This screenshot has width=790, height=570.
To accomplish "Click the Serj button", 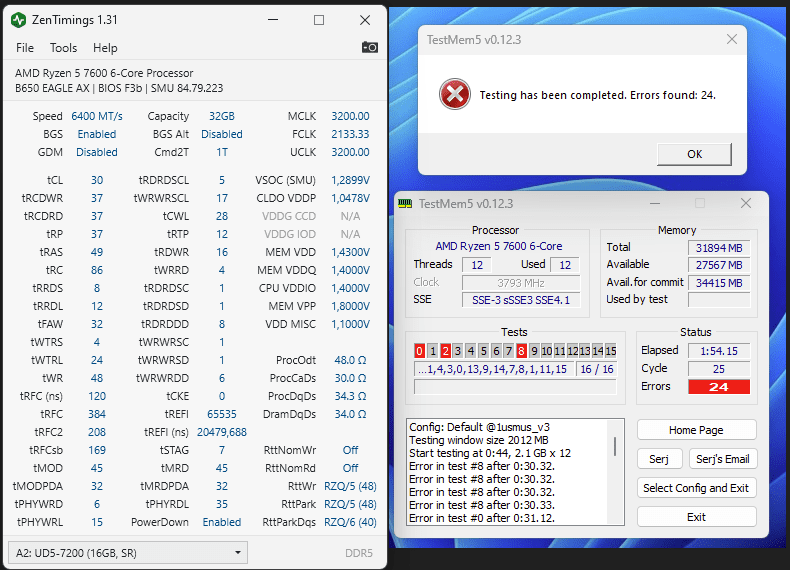I will click(660, 459).
